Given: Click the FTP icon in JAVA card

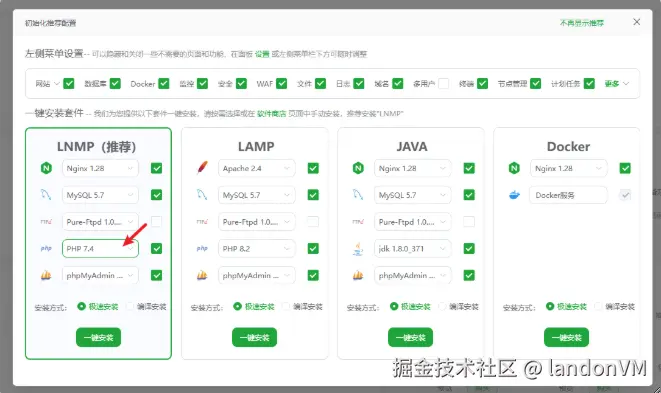Looking at the screenshot, I should tap(358, 222).
